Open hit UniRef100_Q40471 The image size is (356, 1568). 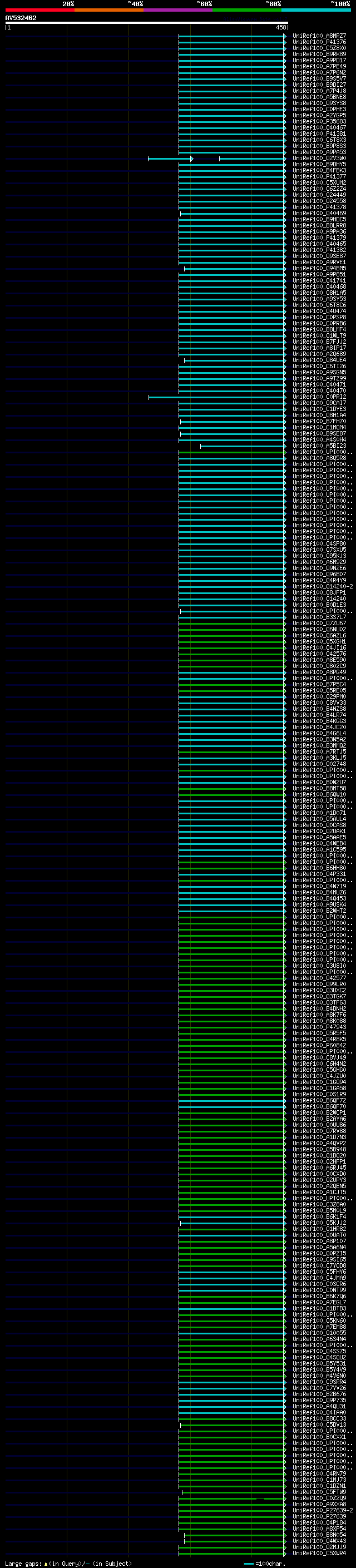tap(319, 385)
